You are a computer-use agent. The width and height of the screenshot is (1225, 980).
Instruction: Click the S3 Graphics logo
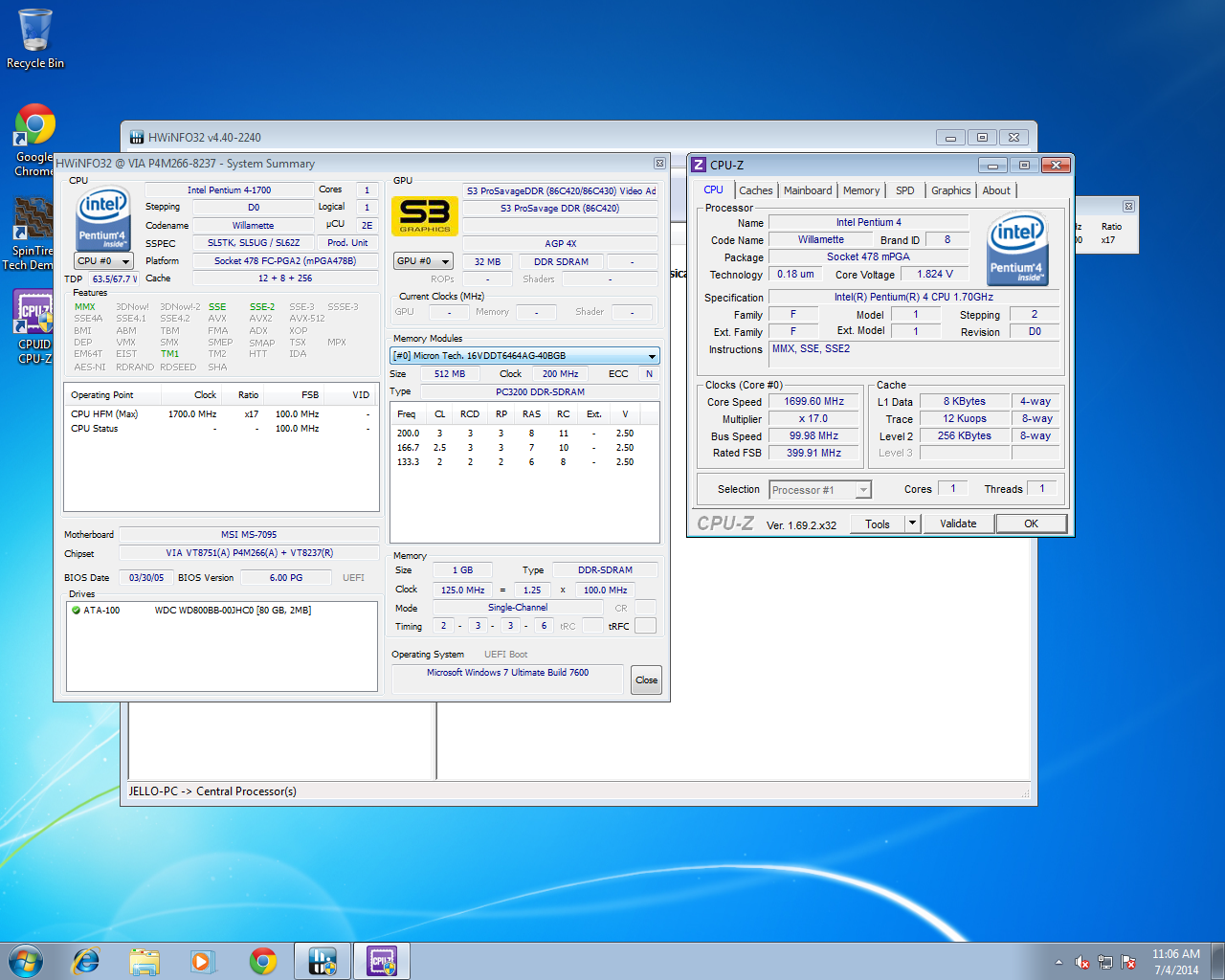[x=425, y=215]
